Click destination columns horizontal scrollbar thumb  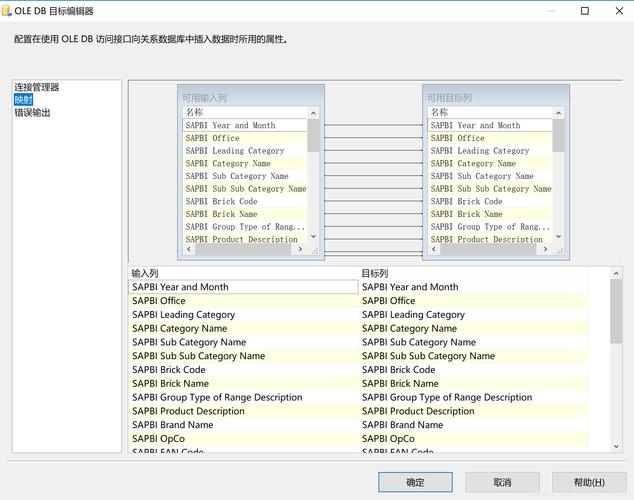(488, 249)
